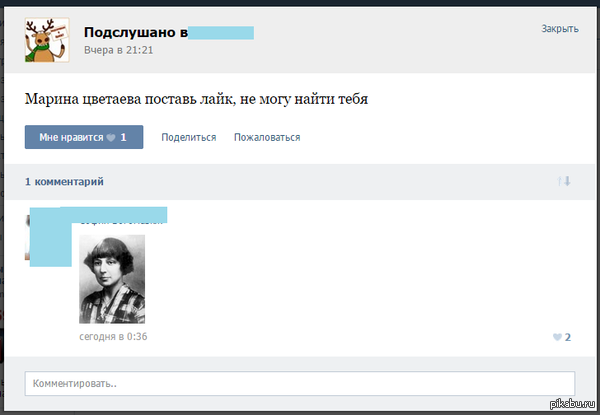Focus the Комментировать input field
The width and height of the screenshot is (600, 415).
[299, 383]
